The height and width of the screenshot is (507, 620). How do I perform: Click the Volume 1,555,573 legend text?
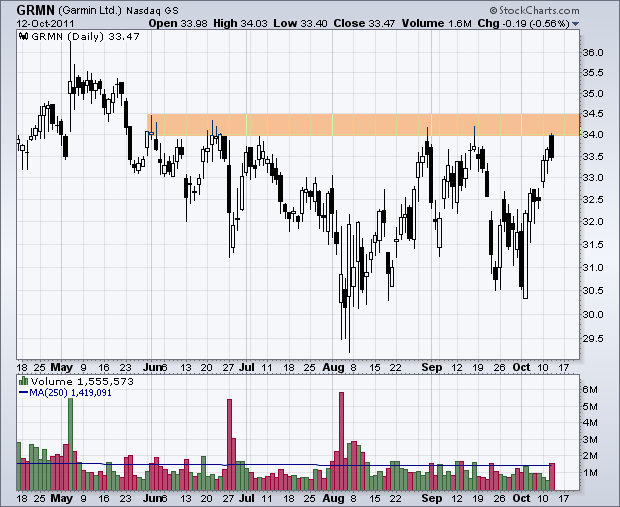tap(82, 381)
